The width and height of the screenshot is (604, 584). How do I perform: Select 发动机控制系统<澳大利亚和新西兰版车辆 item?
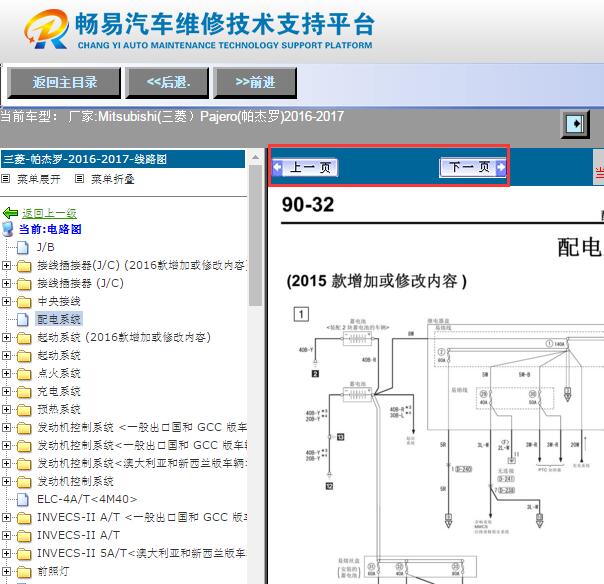click(141, 463)
